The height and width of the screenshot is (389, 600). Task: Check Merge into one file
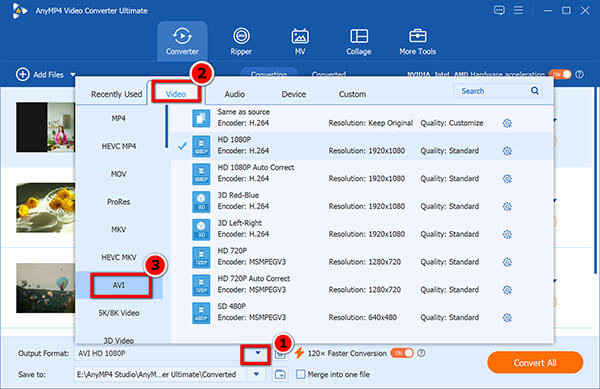[x=301, y=374]
